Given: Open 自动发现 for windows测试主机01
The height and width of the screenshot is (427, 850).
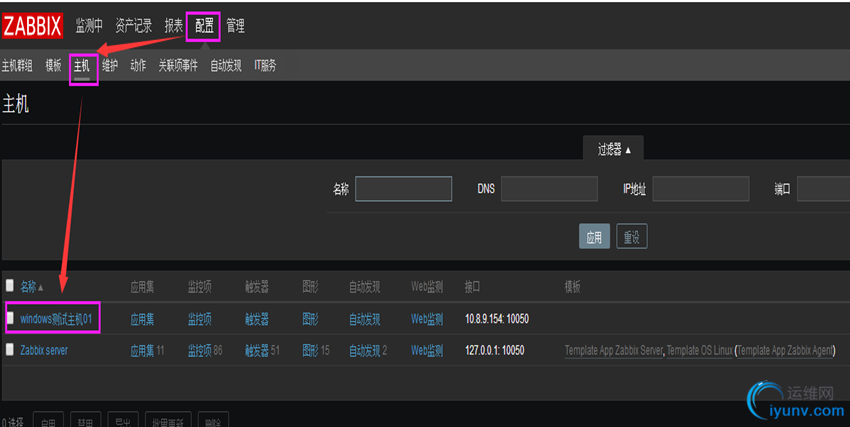Looking at the screenshot, I should coord(365,319).
